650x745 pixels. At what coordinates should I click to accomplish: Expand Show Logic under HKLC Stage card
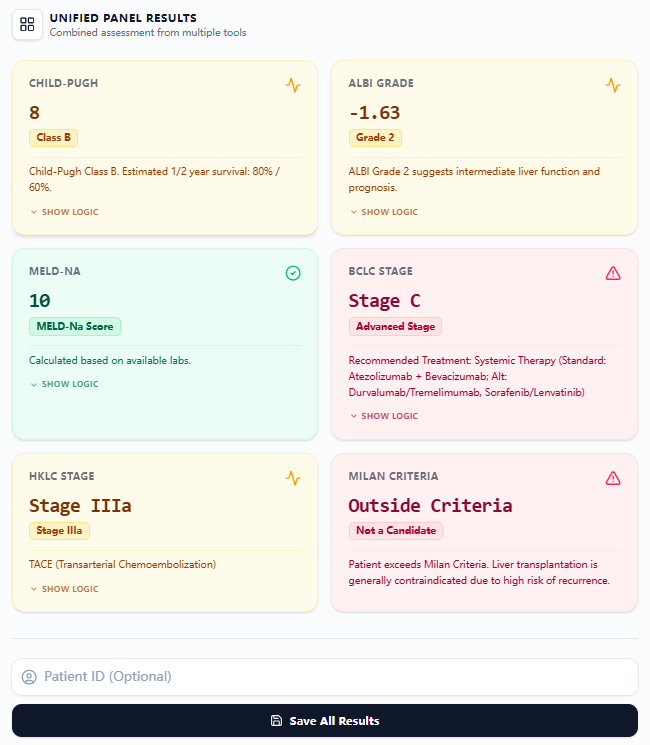pyautogui.click(x=65, y=589)
